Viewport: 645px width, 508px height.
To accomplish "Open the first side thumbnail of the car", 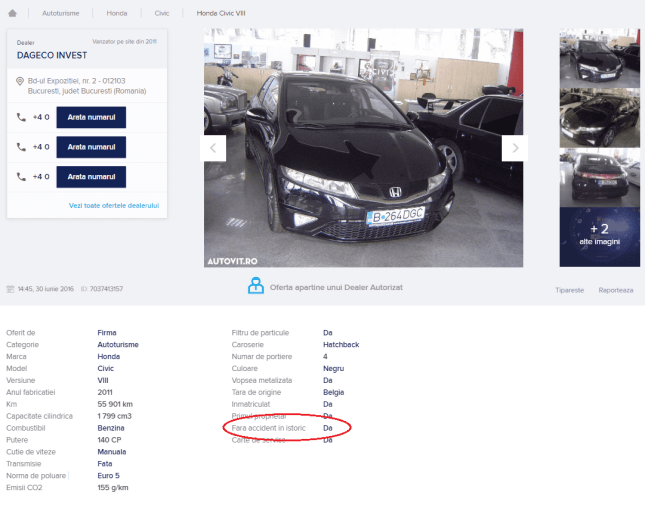I will 600,58.
